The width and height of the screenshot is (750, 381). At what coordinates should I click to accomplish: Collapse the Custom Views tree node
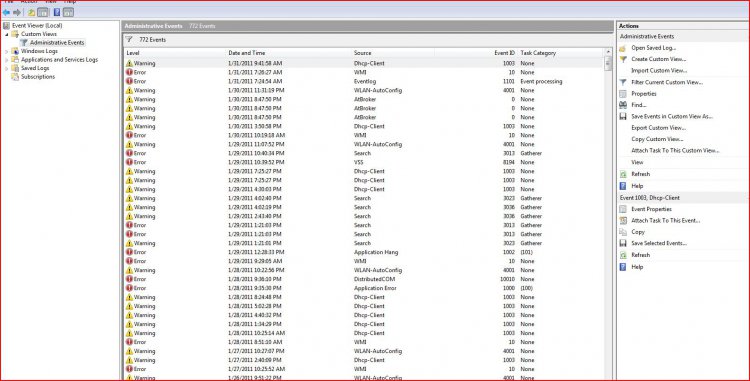(x=7, y=34)
